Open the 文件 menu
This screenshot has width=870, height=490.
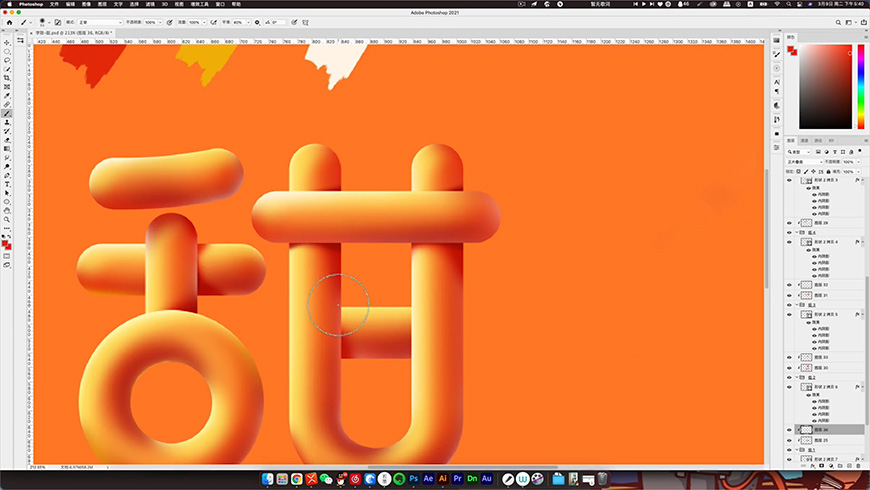tap(54, 4)
